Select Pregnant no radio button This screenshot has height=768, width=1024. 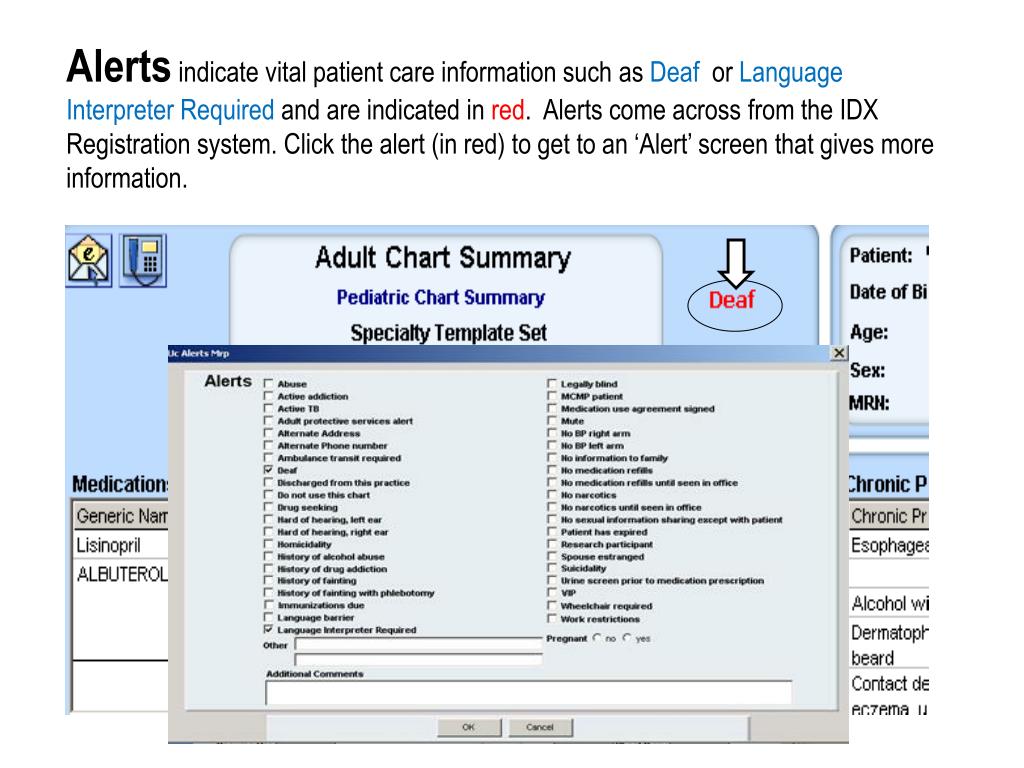[597, 637]
